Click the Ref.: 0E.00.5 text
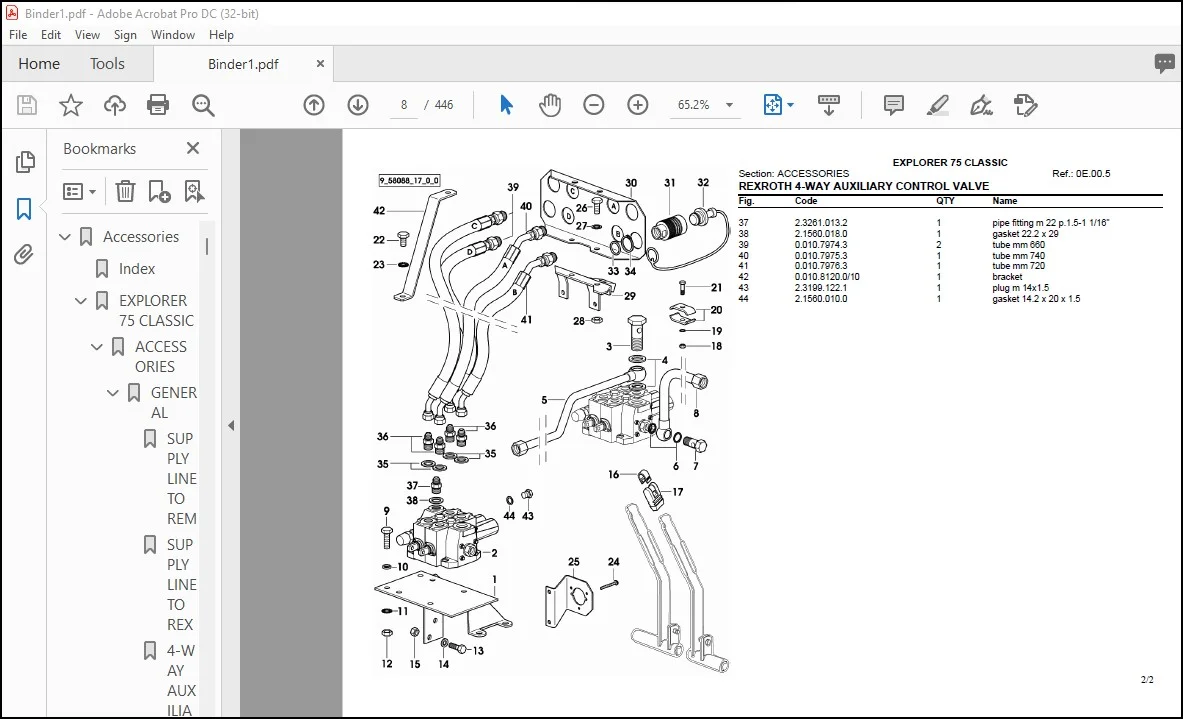 1081,174
